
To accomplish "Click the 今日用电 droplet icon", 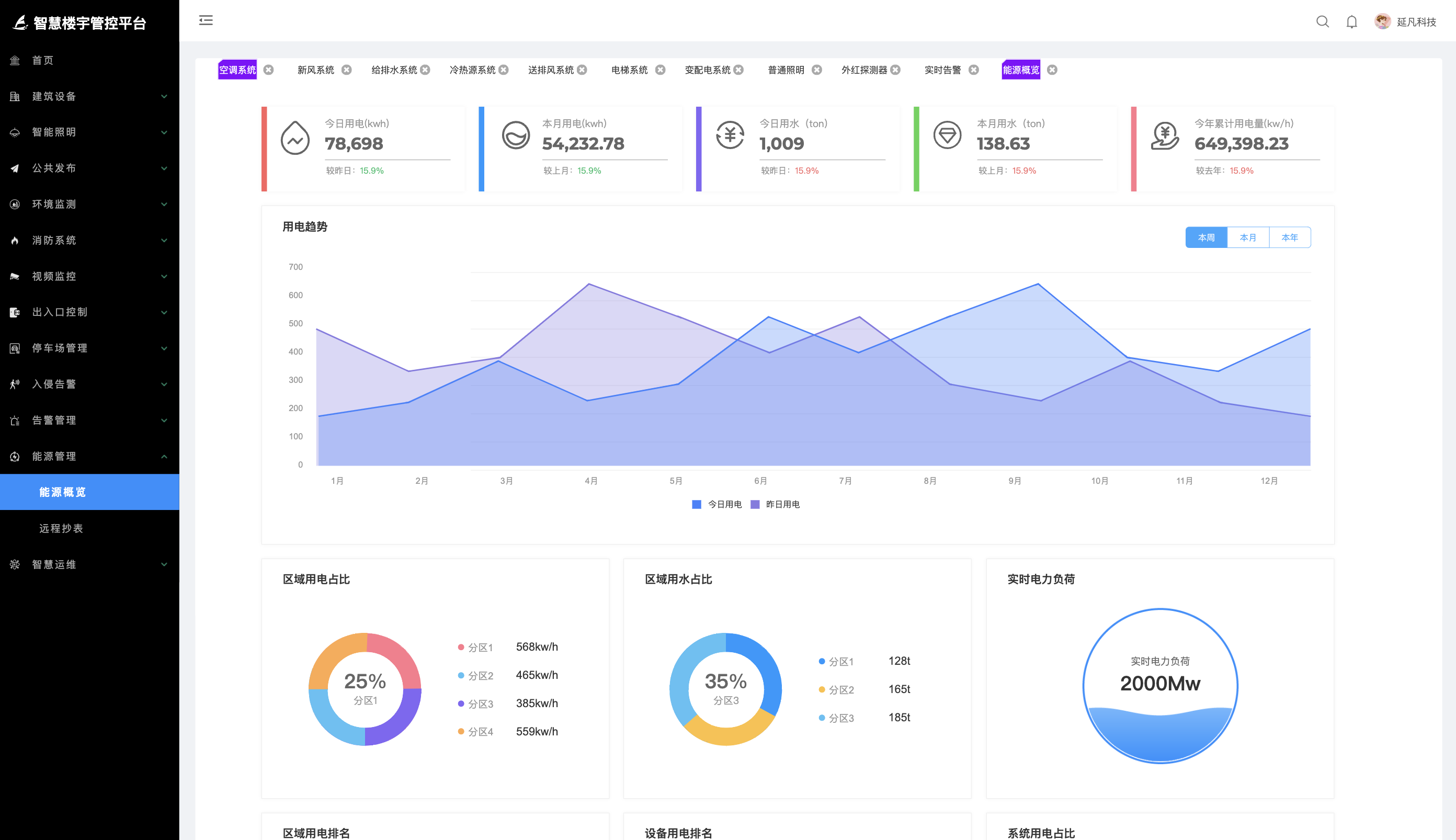I will click(295, 138).
